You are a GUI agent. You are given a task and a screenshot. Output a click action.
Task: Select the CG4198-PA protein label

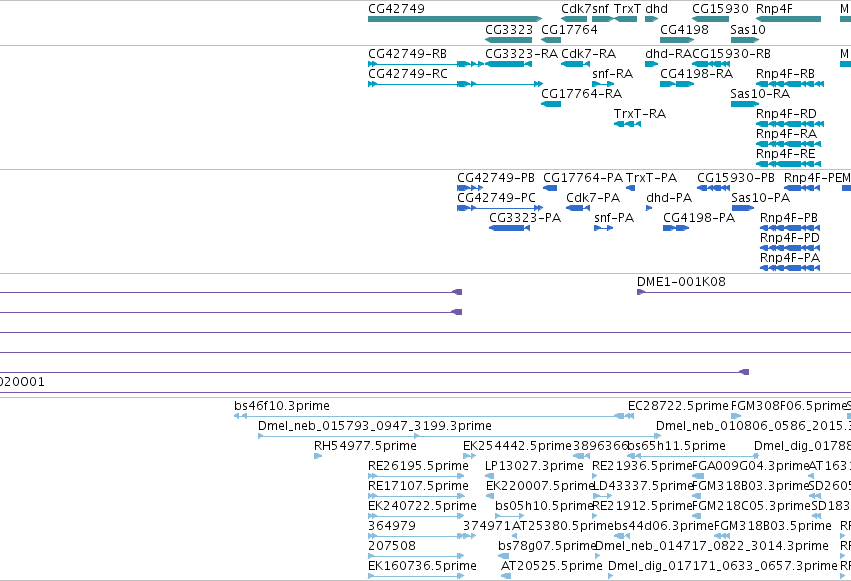point(699,218)
